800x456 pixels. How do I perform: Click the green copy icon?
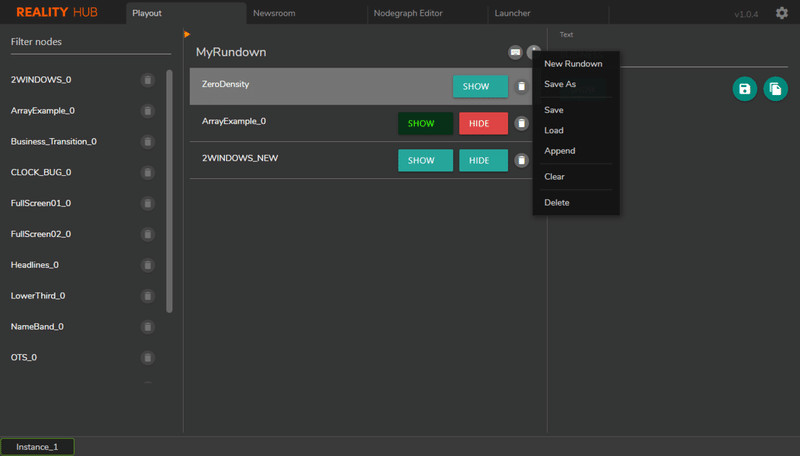click(x=775, y=89)
